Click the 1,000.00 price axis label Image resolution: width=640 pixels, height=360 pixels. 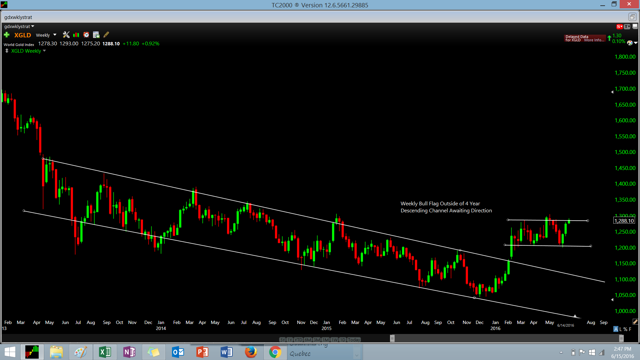[x=625, y=311]
